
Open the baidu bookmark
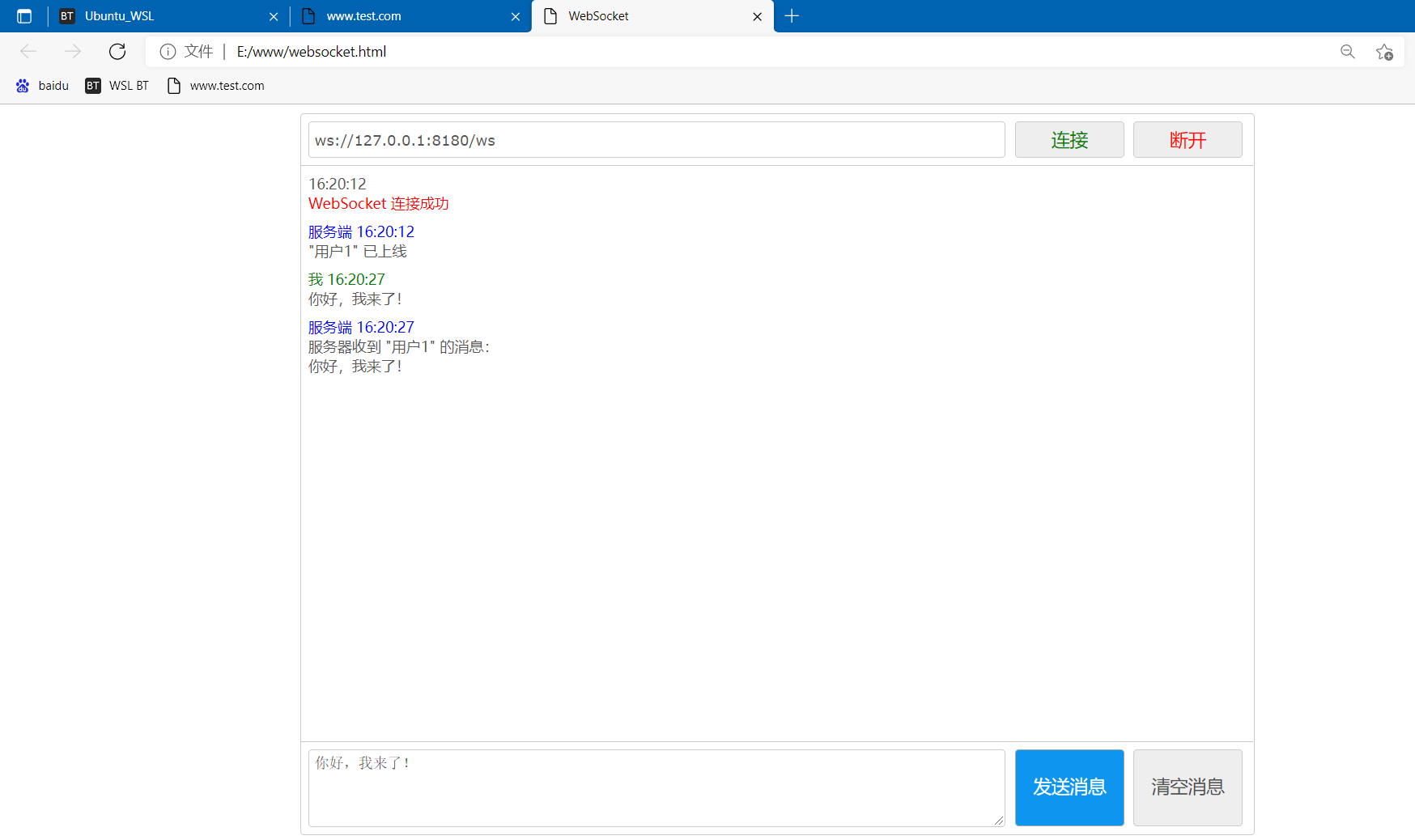click(x=42, y=85)
